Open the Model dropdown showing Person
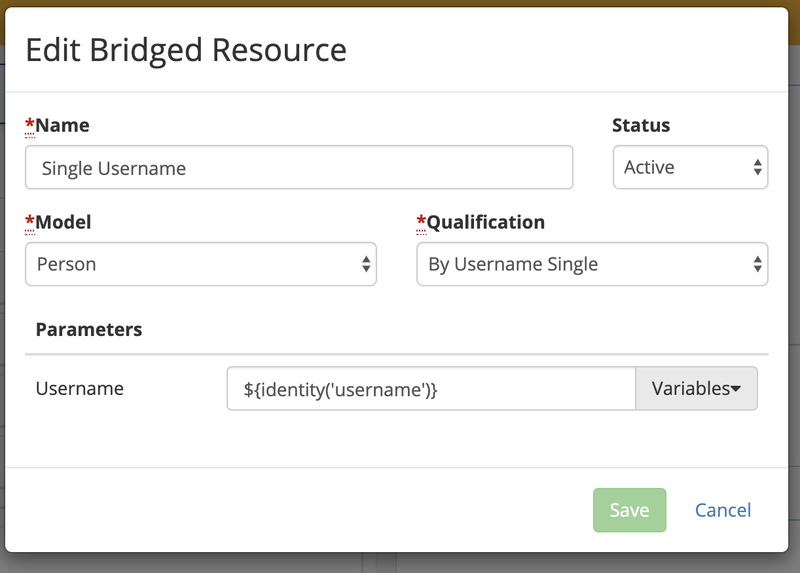The width and height of the screenshot is (800, 573). [x=200, y=265]
